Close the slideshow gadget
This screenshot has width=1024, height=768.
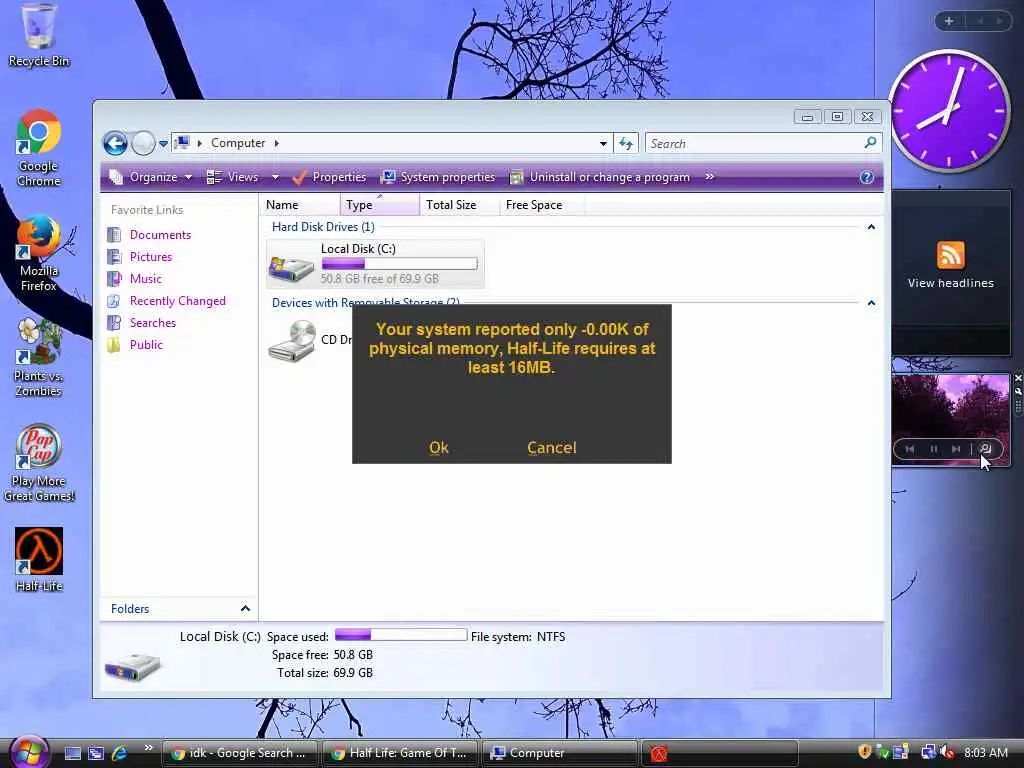(1018, 378)
